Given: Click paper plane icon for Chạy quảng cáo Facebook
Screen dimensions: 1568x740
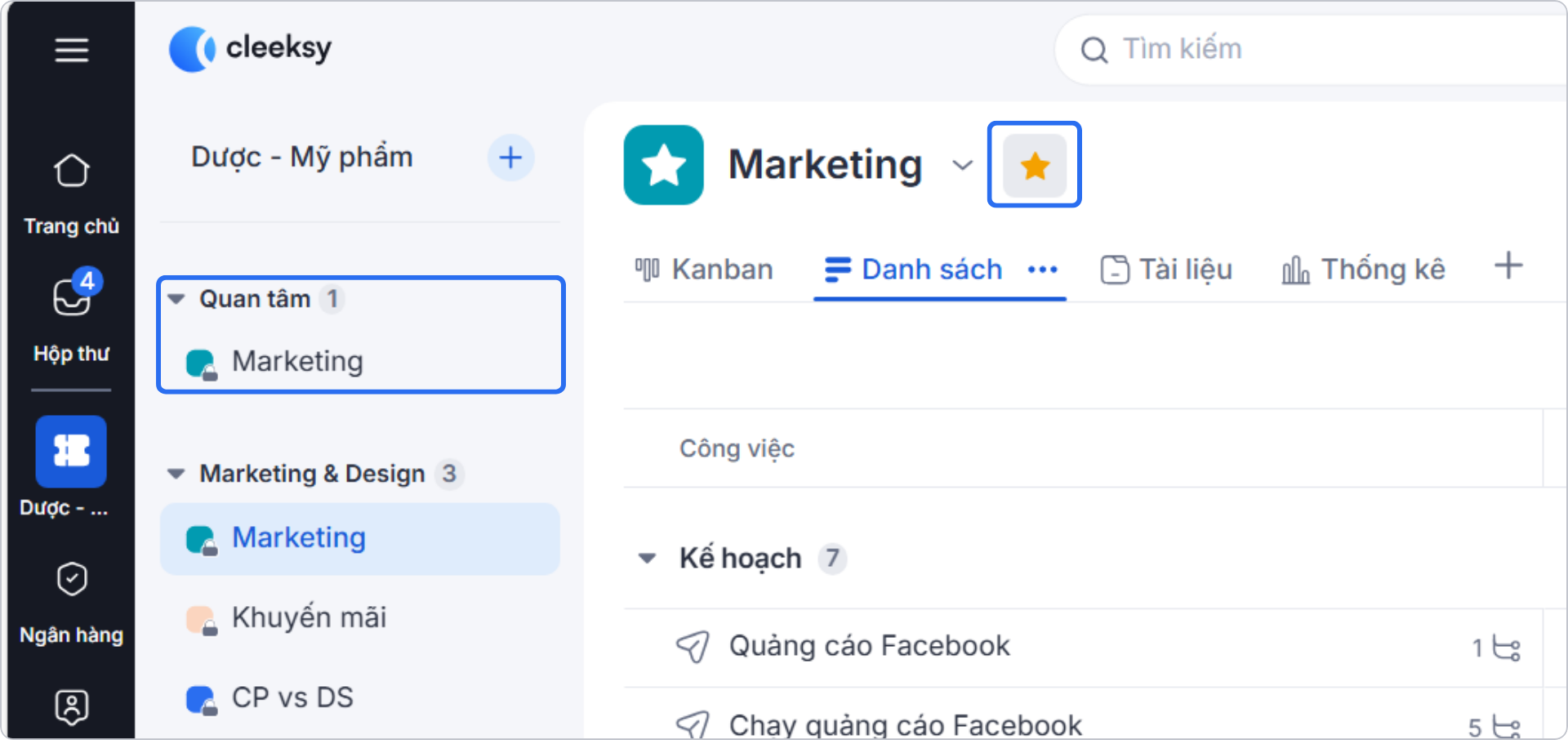Looking at the screenshot, I should tap(693, 724).
